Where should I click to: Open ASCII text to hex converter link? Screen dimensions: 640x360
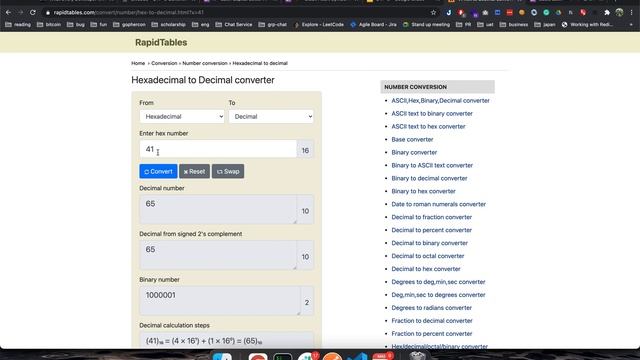pyautogui.click(x=428, y=127)
